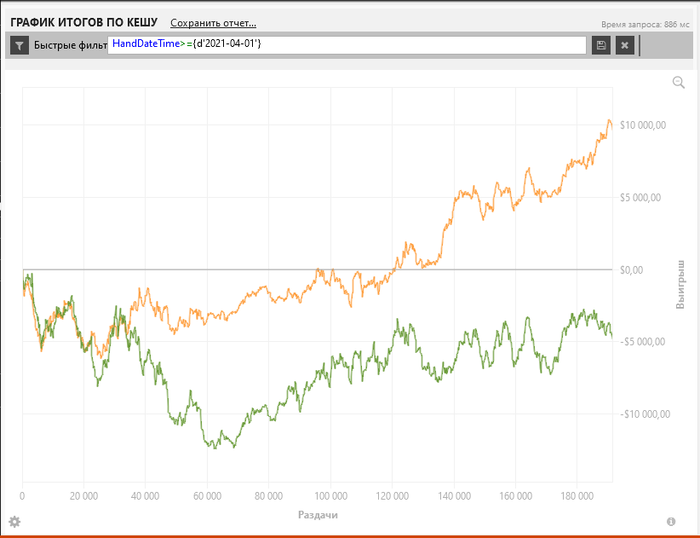Image resolution: width=700 pixels, height=538 pixels.
Task: Click the 120 000 x-axis label
Action: [x=392, y=496]
